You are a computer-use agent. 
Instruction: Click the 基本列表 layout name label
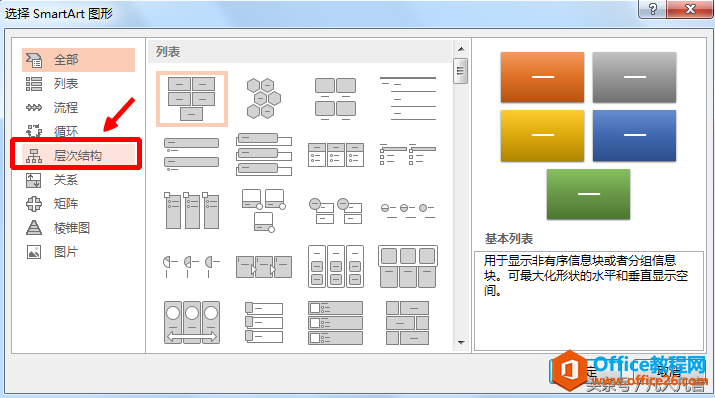(509, 238)
